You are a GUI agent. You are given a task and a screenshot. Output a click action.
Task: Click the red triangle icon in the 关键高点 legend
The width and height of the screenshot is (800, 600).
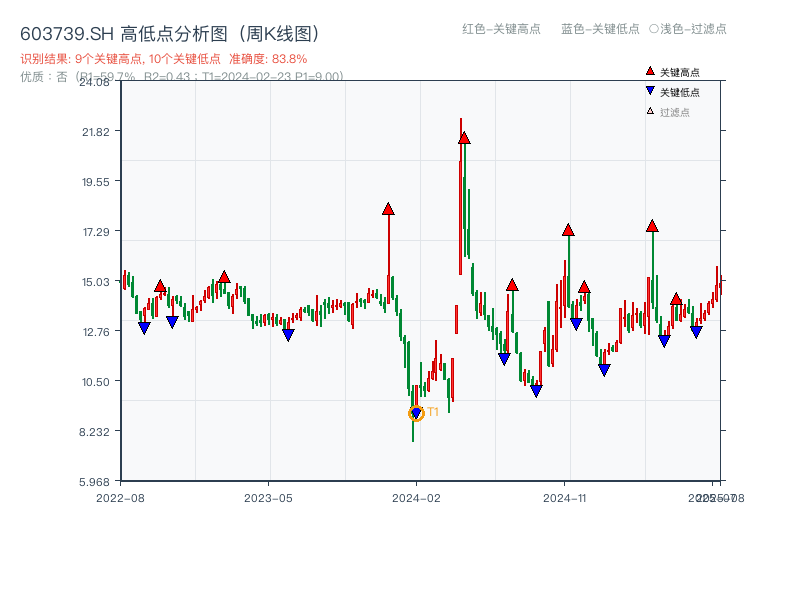point(650,71)
